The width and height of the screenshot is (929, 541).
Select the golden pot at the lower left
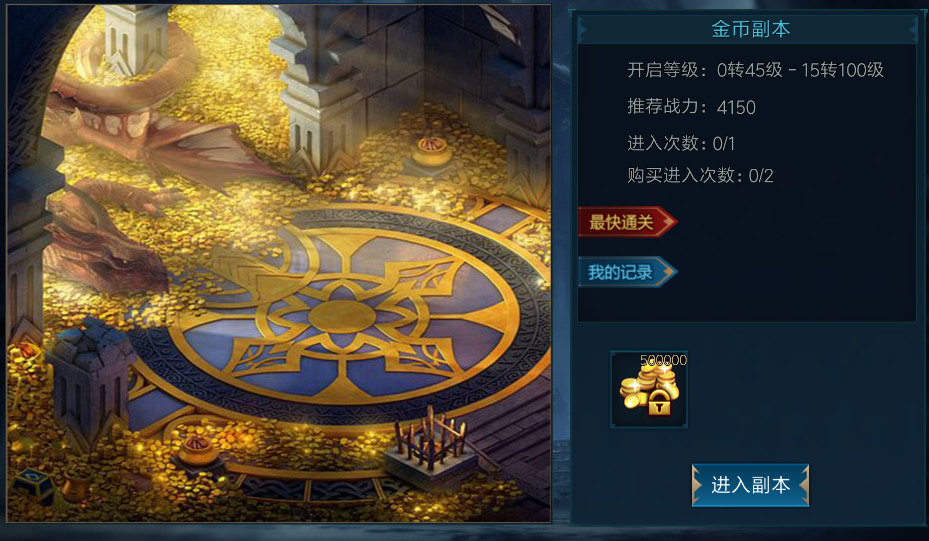197,450
